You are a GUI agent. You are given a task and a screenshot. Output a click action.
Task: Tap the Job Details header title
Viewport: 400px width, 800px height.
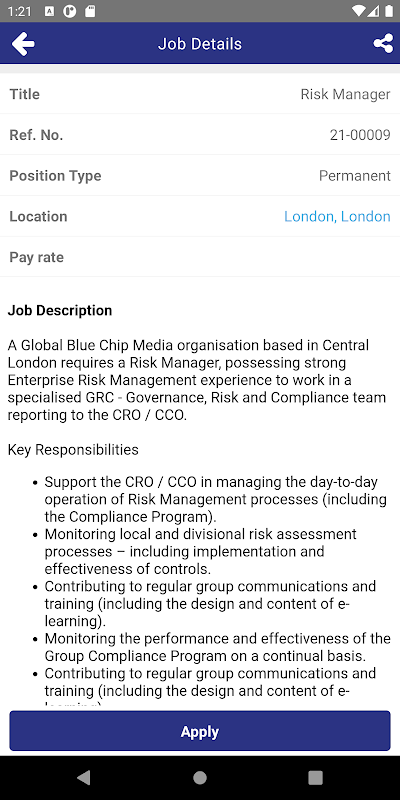(x=200, y=44)
